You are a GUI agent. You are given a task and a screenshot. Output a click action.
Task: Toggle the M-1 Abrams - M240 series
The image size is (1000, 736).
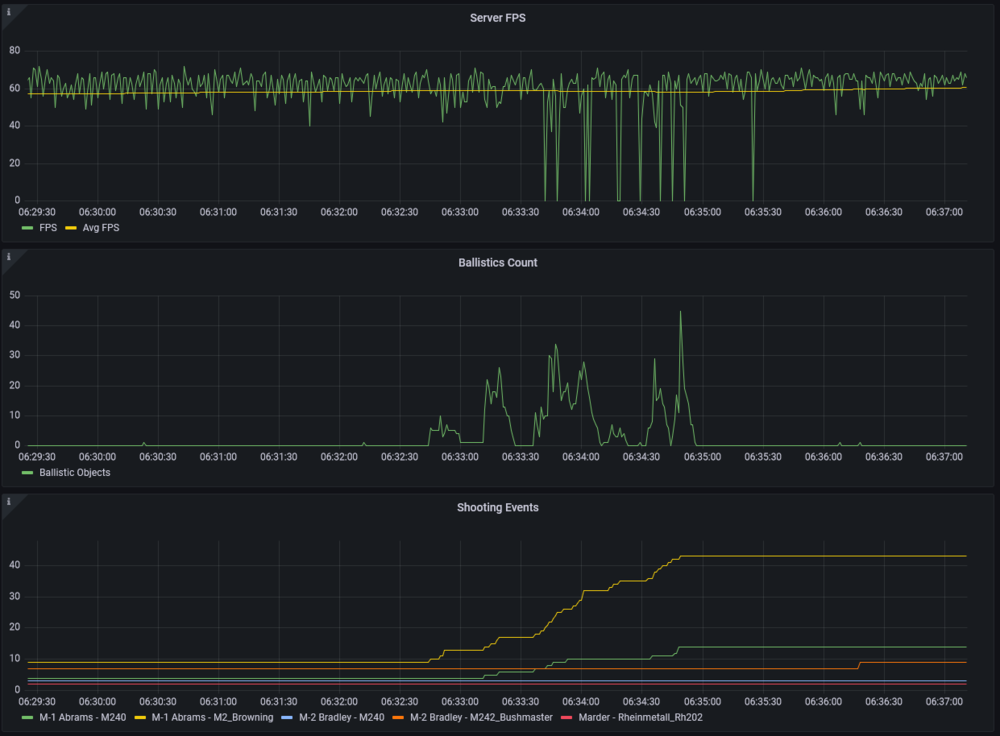click(x=83, y=718)
